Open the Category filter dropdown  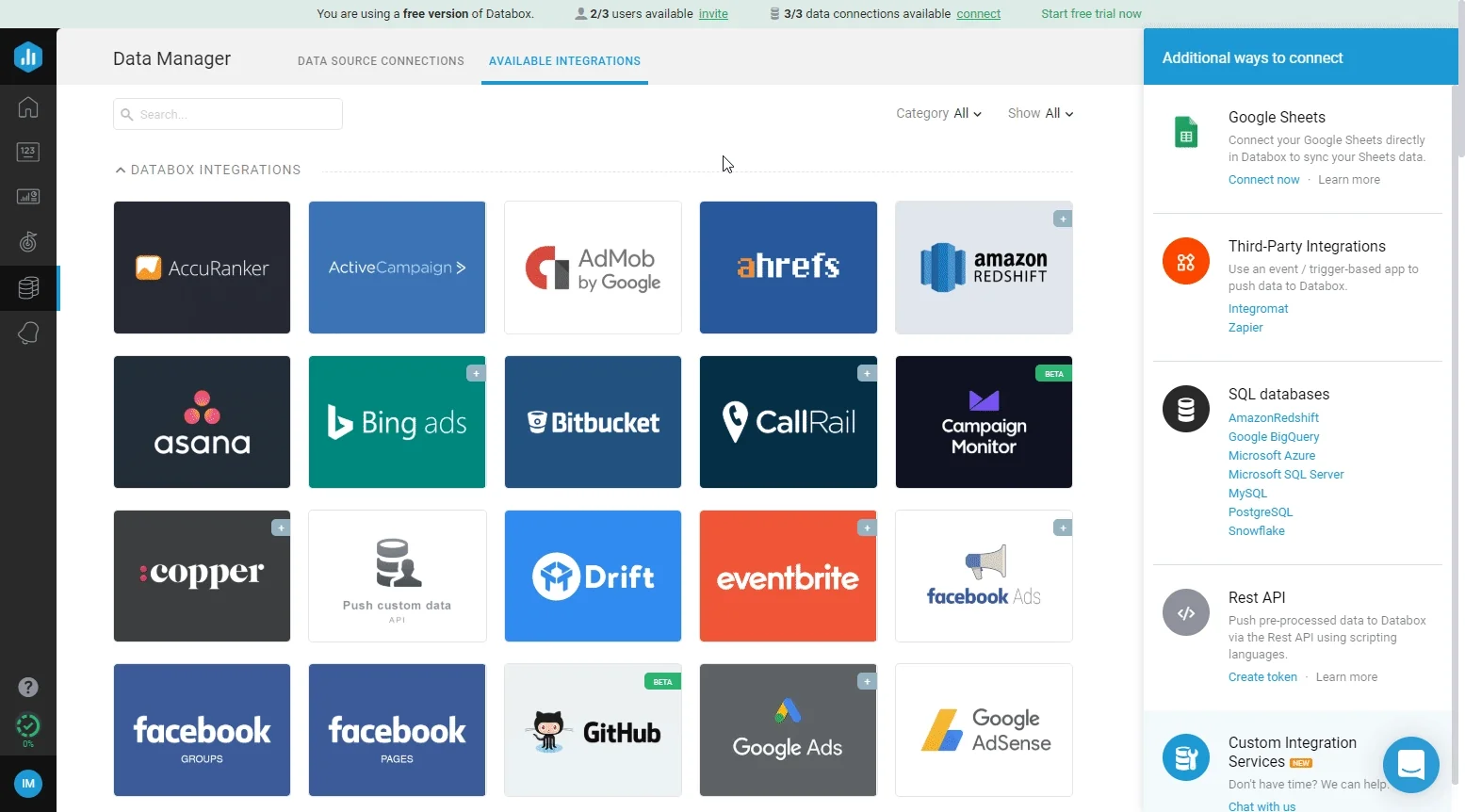coord(938,113)
